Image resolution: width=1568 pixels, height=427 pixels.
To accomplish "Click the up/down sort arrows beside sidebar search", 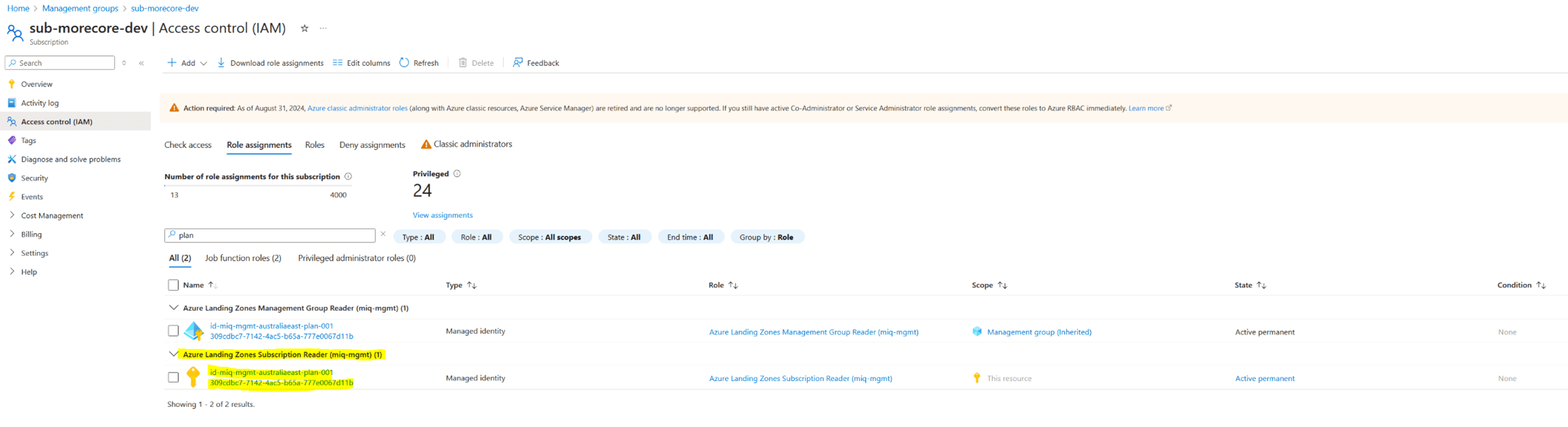I will 124,64.
